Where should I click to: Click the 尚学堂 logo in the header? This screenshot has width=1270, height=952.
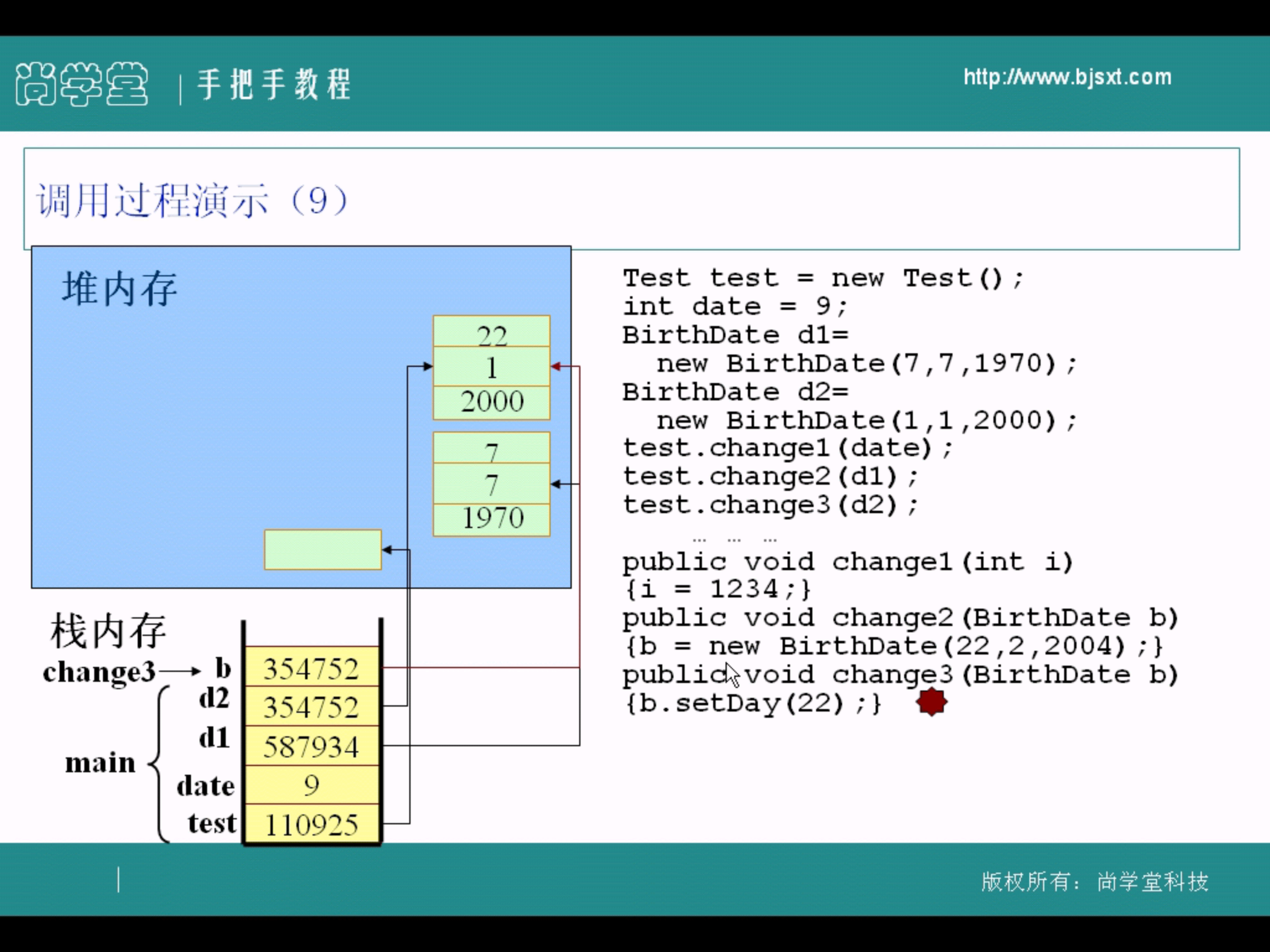click(82, 84)
